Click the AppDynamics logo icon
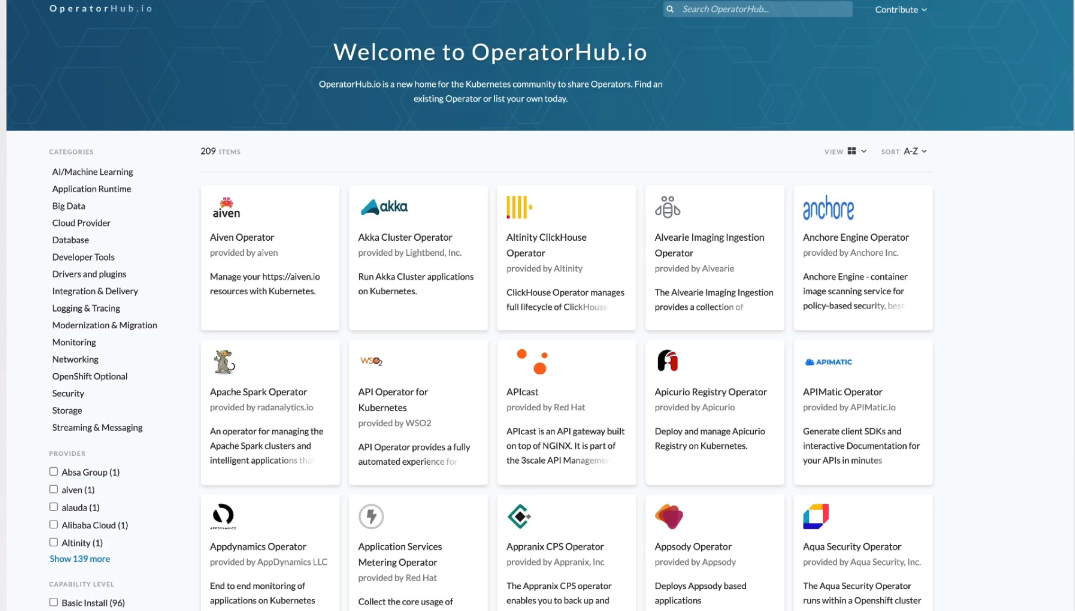1075x611 pixels. pos(223,516)
